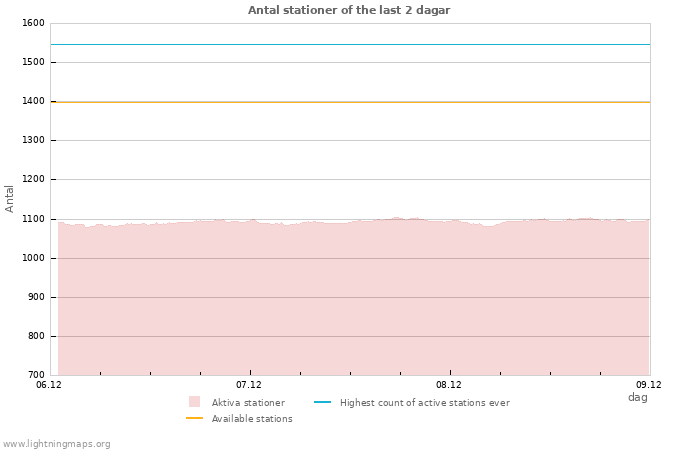
Task: Click the 'dag' x-axis unit label
Action: coord(637,397)
